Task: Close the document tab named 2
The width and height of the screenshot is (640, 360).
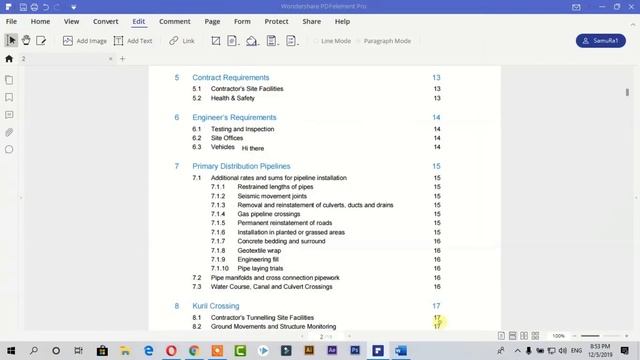Action: pos(110,59)
